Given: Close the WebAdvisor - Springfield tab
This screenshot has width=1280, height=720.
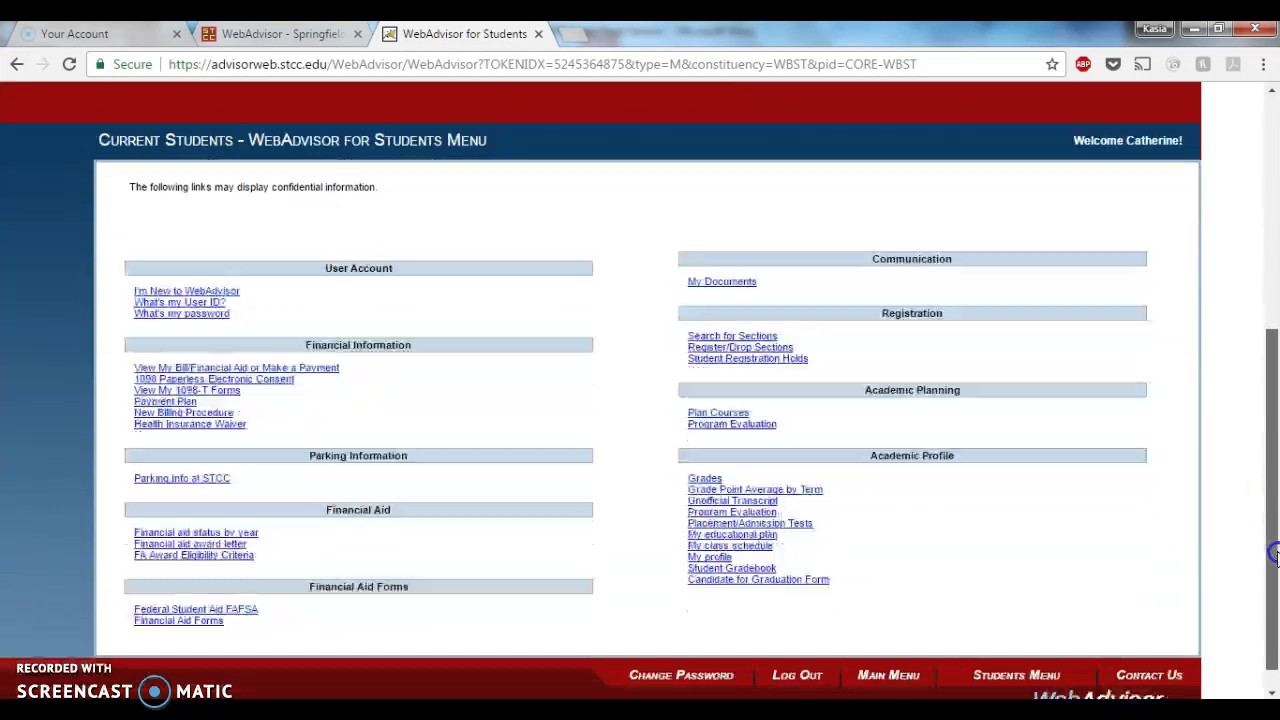Looking at the screenshot, I should tap(357, 34).
